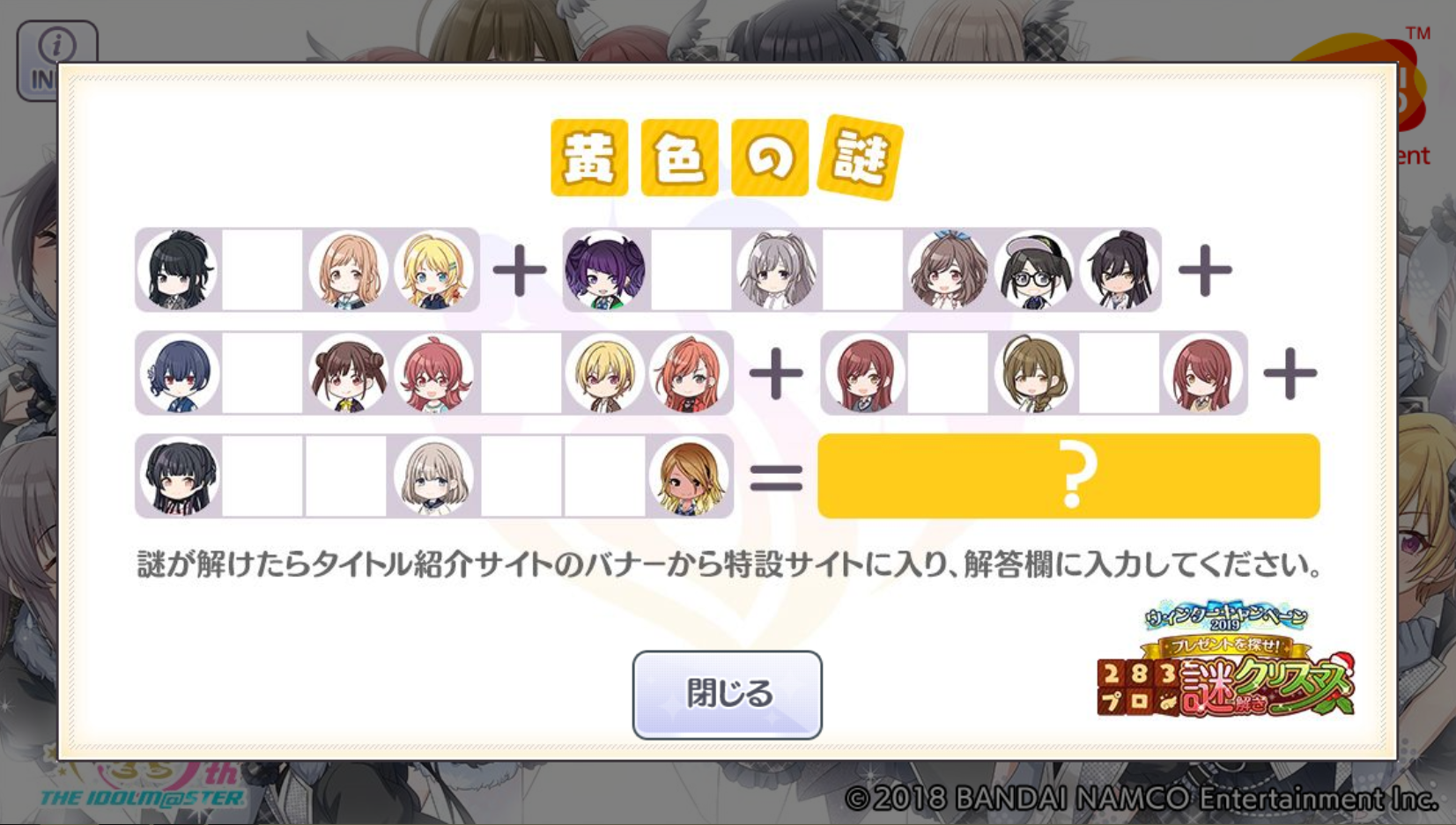Click the brown ahoge character in second row
This screenshot has height=825, width=1456.
pos(1034,373)
